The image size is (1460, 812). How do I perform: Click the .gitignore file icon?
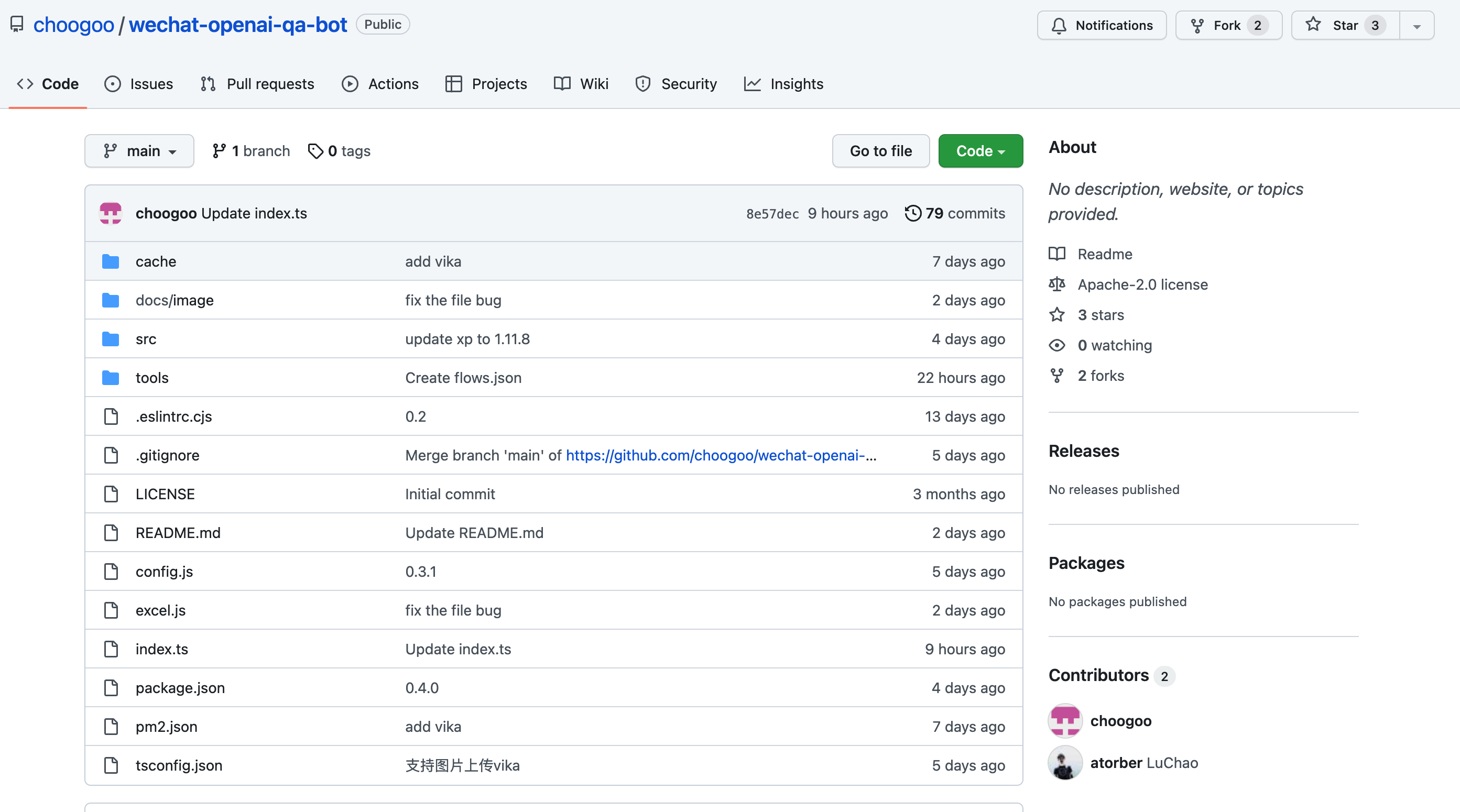111,455
